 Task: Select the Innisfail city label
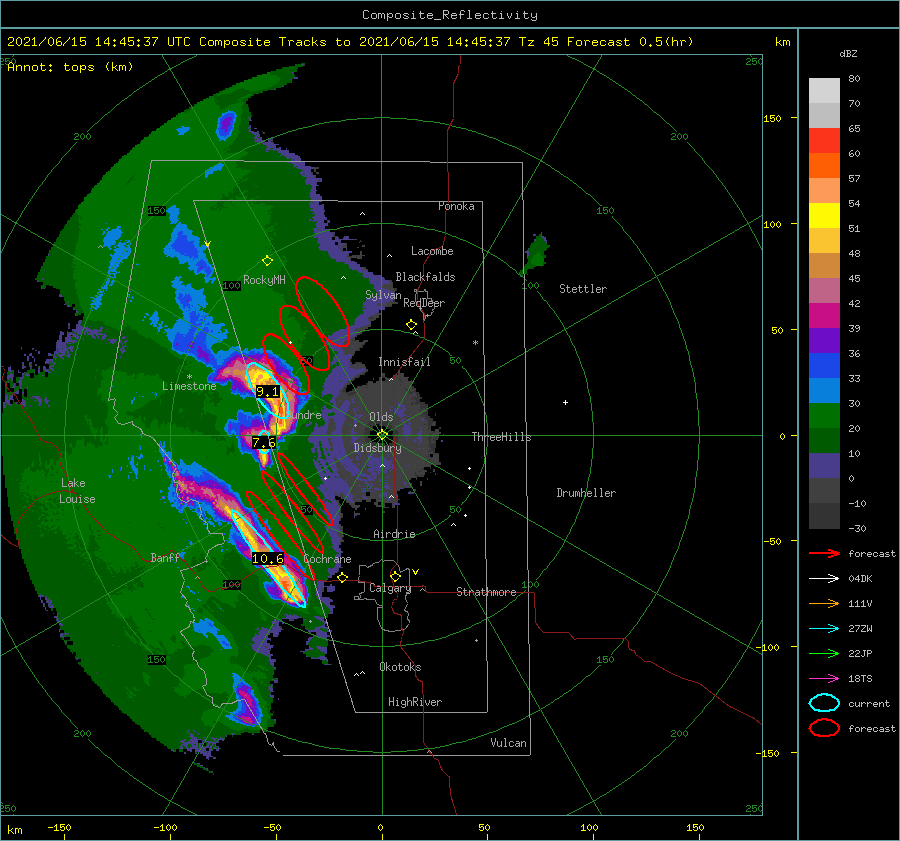[404, 362]
